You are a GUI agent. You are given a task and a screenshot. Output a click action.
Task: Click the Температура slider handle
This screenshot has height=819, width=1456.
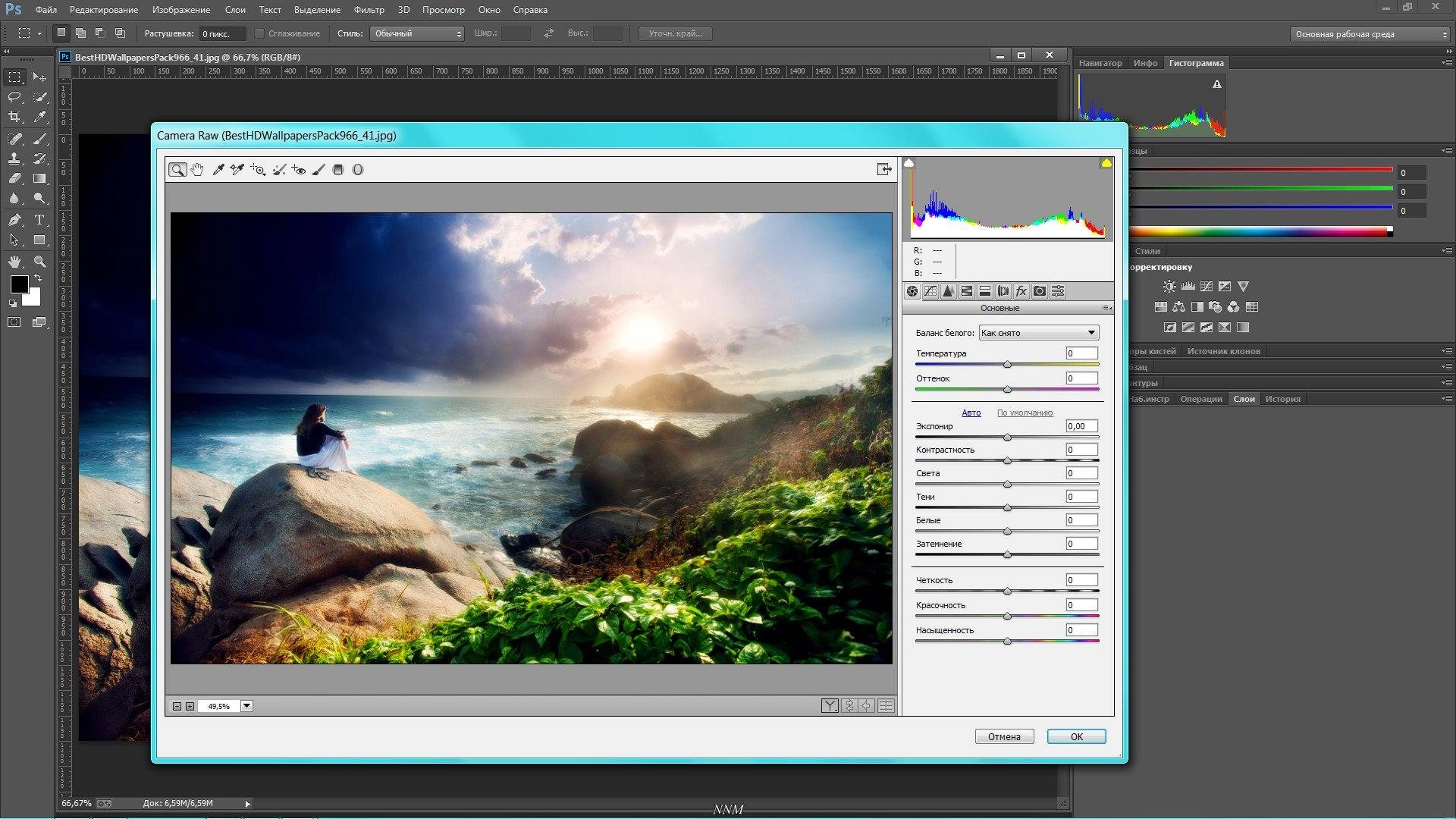[1007, 365]
